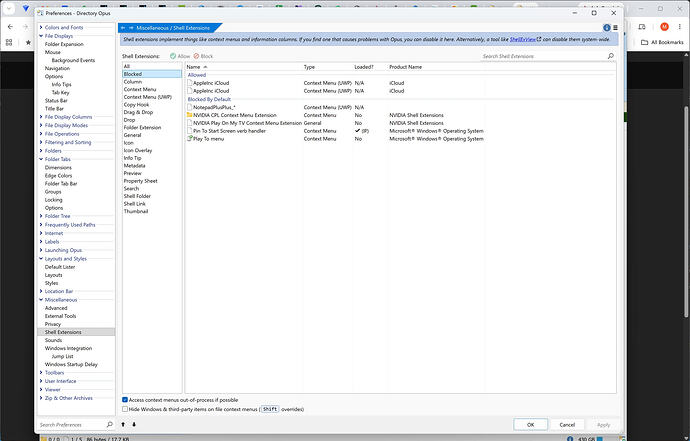Screen dimensions: 690x441
Task: Expand the Colors and Fonts category
Action: pyautogui.click(x=41, y=27)
